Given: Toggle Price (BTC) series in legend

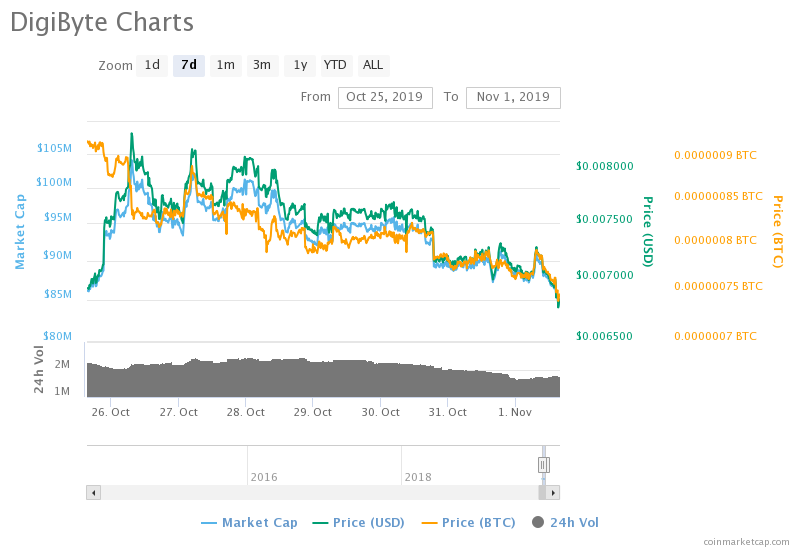Looking at the screenshot, I should pyautogui.click(x=468, y=522).
